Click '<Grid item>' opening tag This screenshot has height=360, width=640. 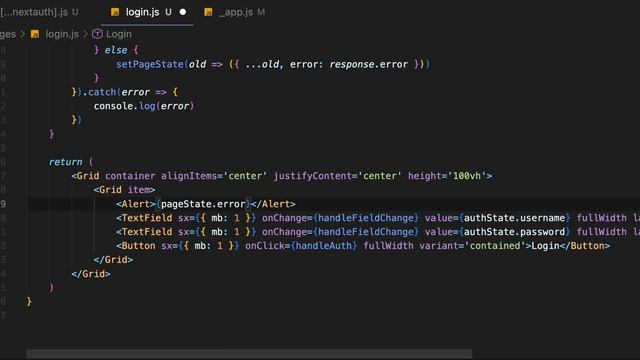[124, 190]
